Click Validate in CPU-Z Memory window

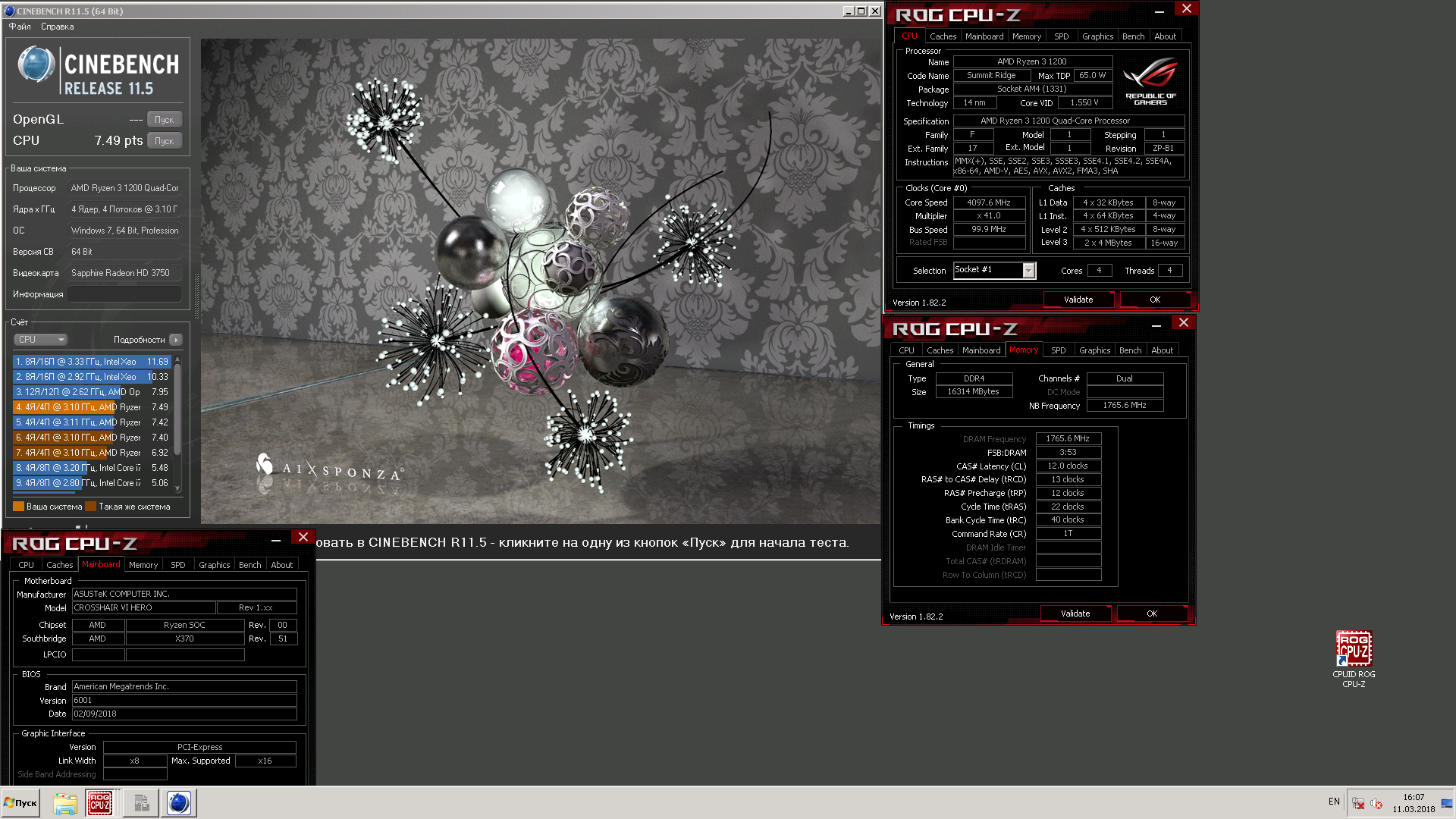[x=1075, y=613]
